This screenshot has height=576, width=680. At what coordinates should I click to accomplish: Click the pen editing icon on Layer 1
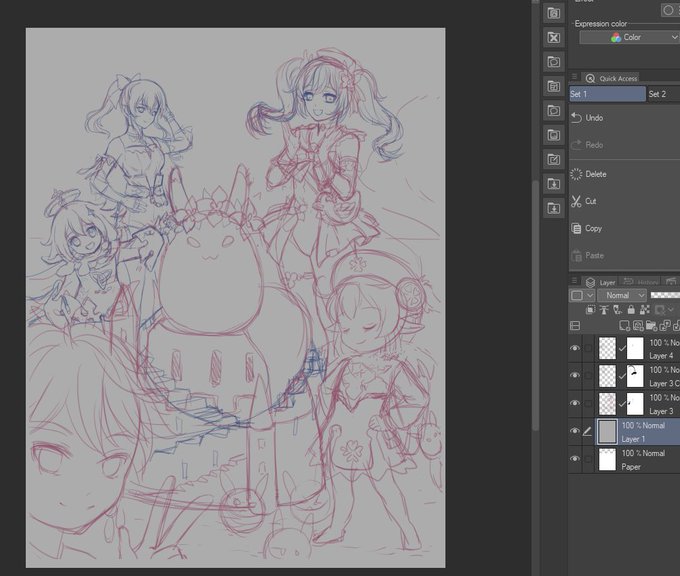click(x=587, y=431)
